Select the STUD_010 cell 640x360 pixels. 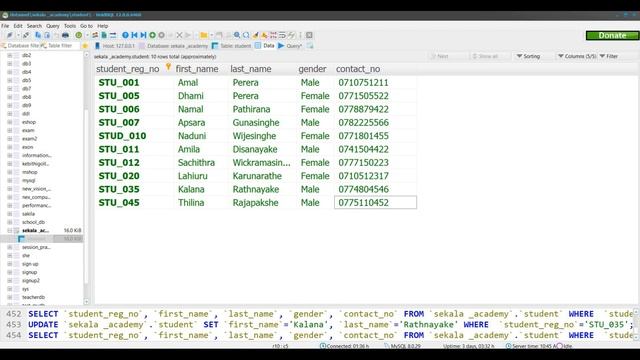(122, 136)
